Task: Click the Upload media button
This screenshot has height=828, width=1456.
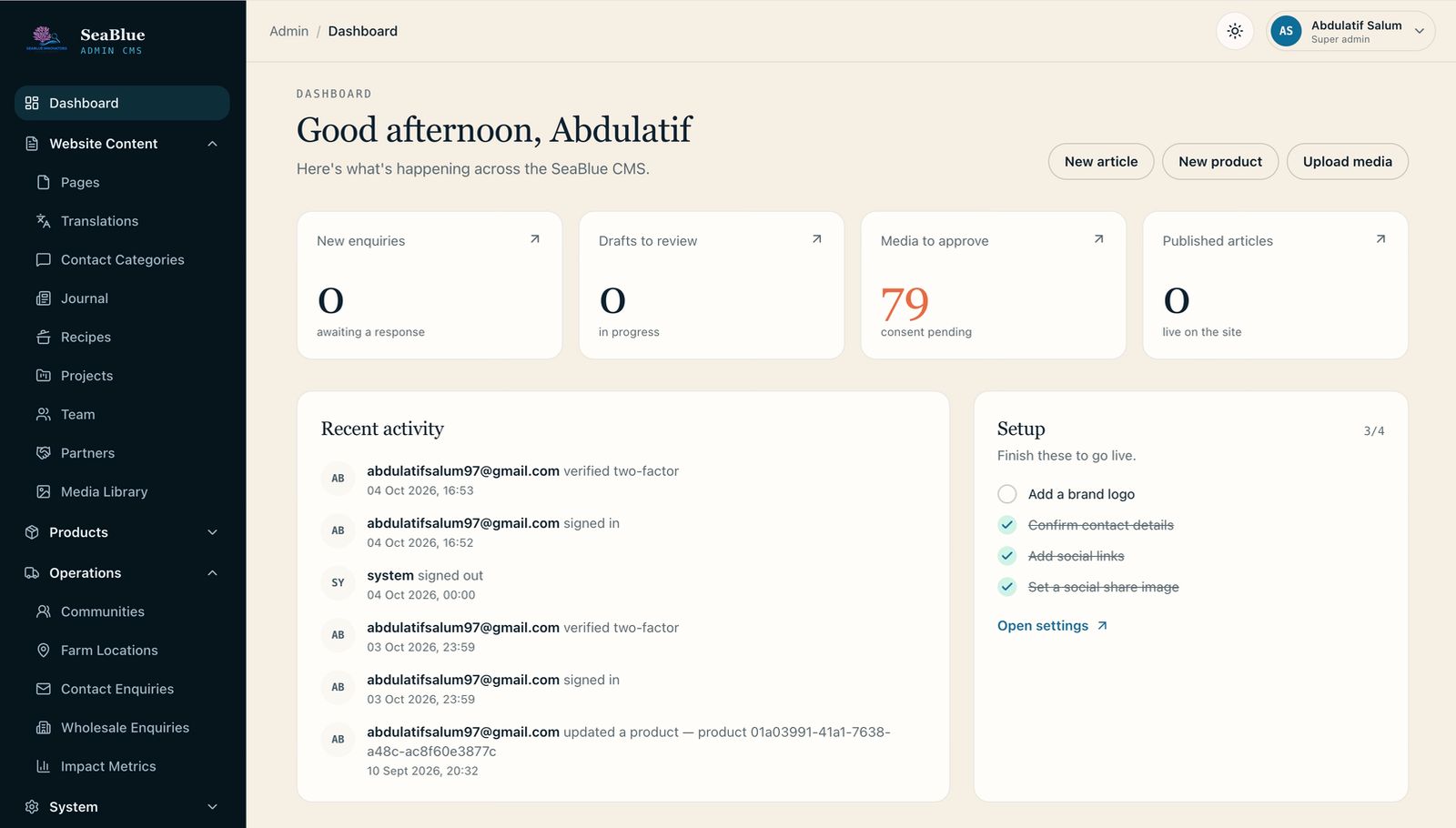Action: point(1347,161)
